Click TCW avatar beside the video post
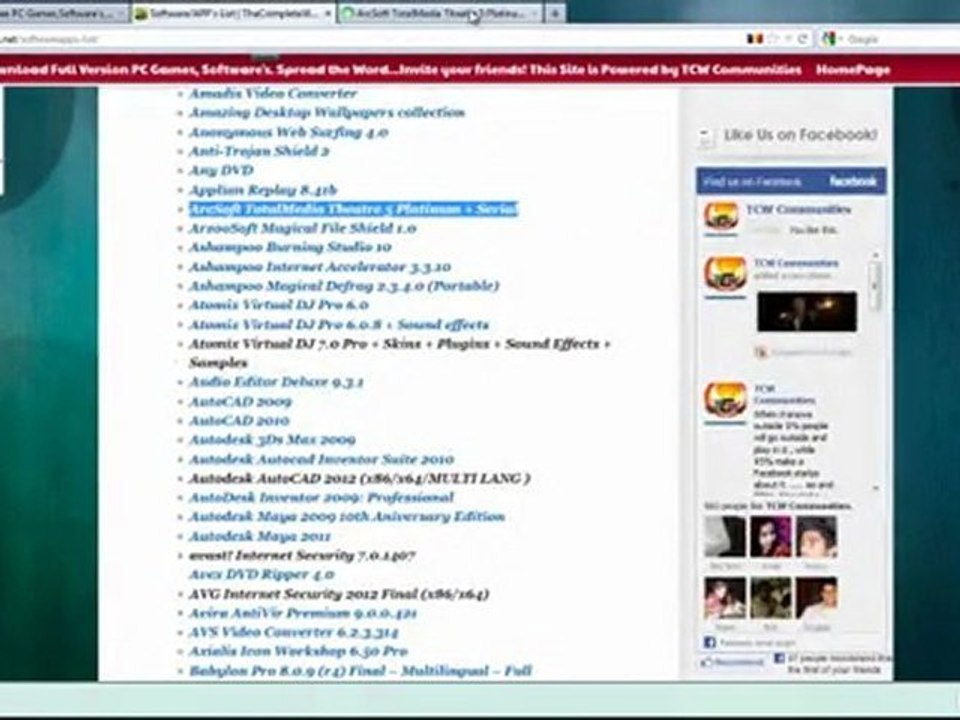The image size is (960, 720). (x=724, y=275)
